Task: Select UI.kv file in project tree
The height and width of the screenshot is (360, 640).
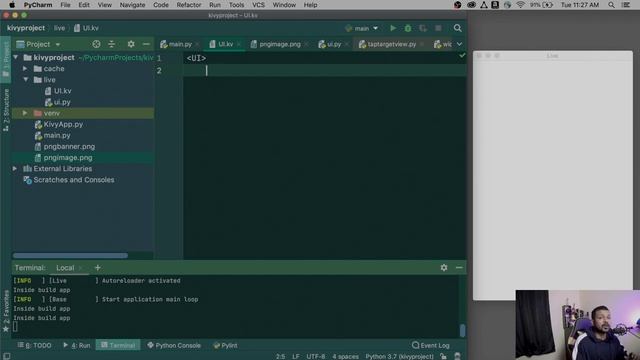Action: click(62, 91)
